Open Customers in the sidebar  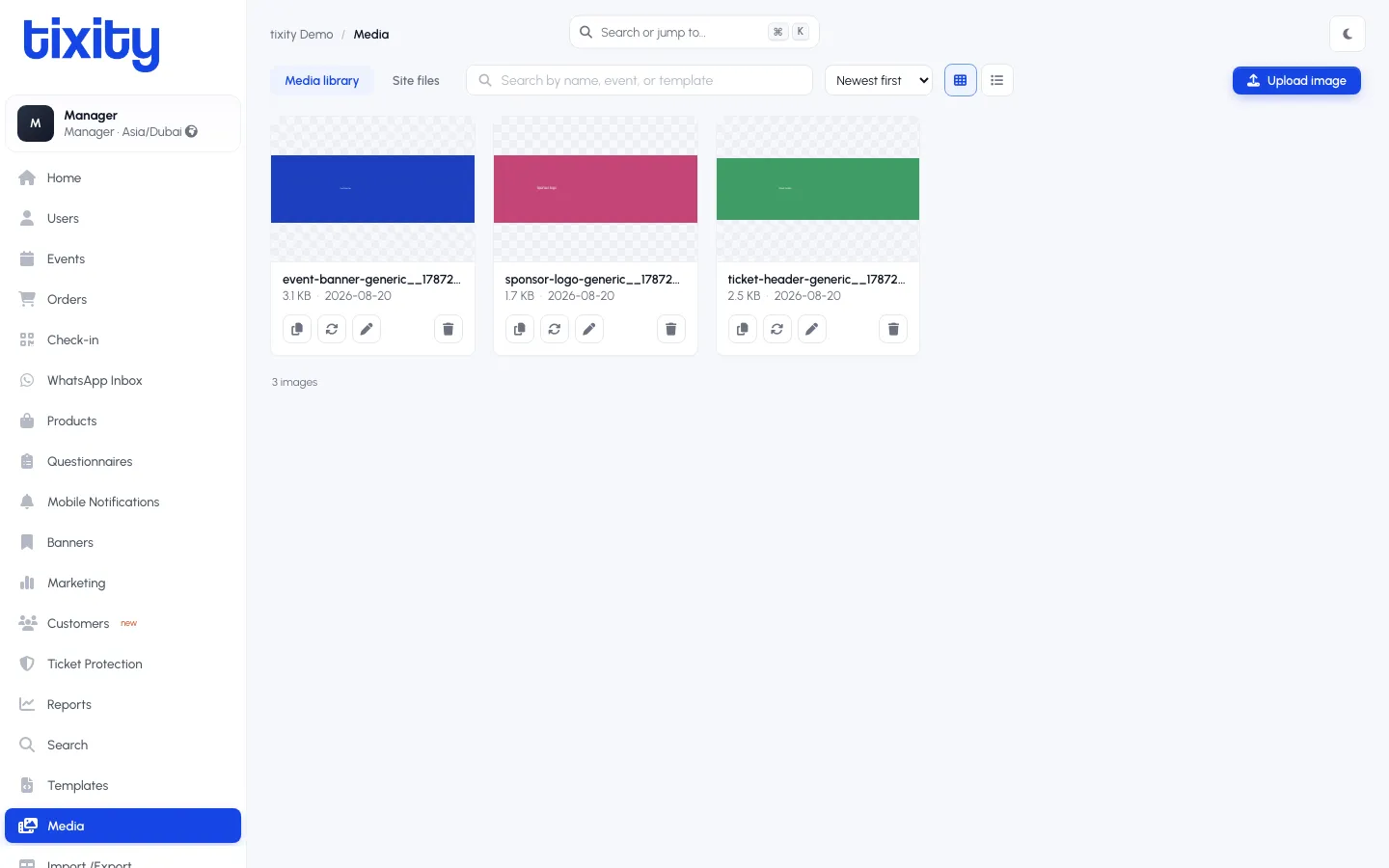pyautogui.click(x=123, y=623)
